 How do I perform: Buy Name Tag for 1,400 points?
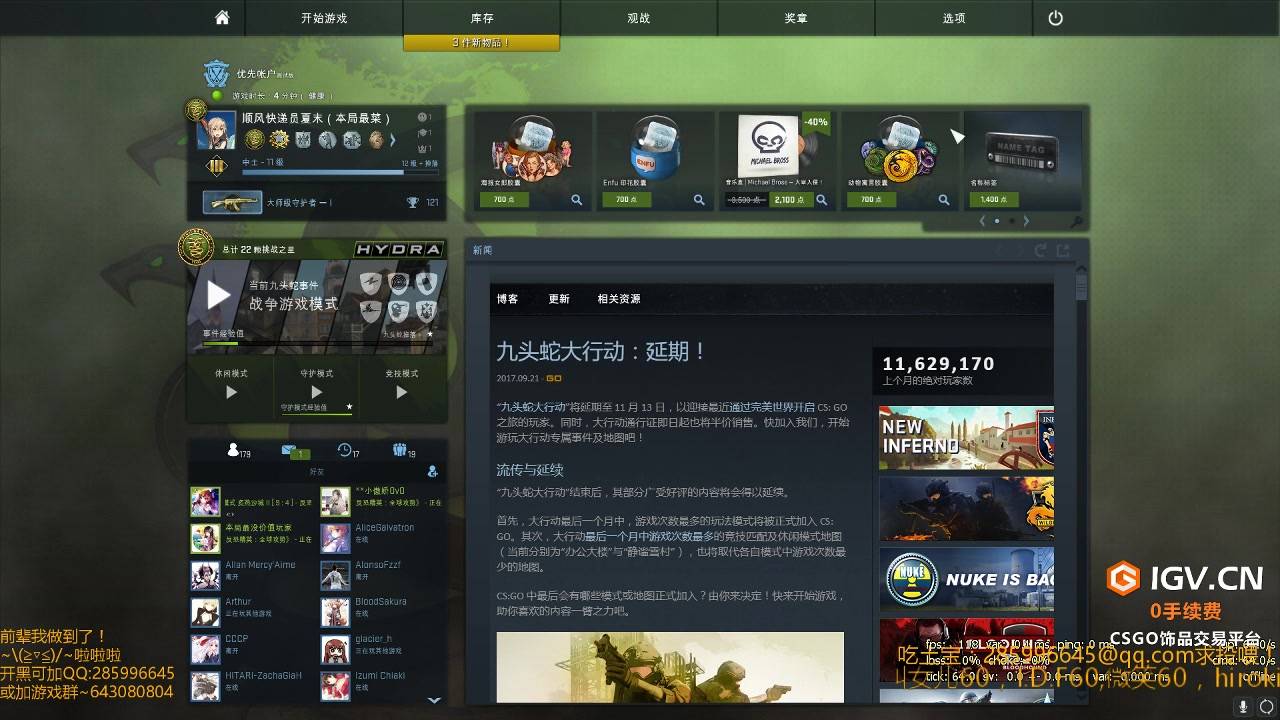coord(994,200)
